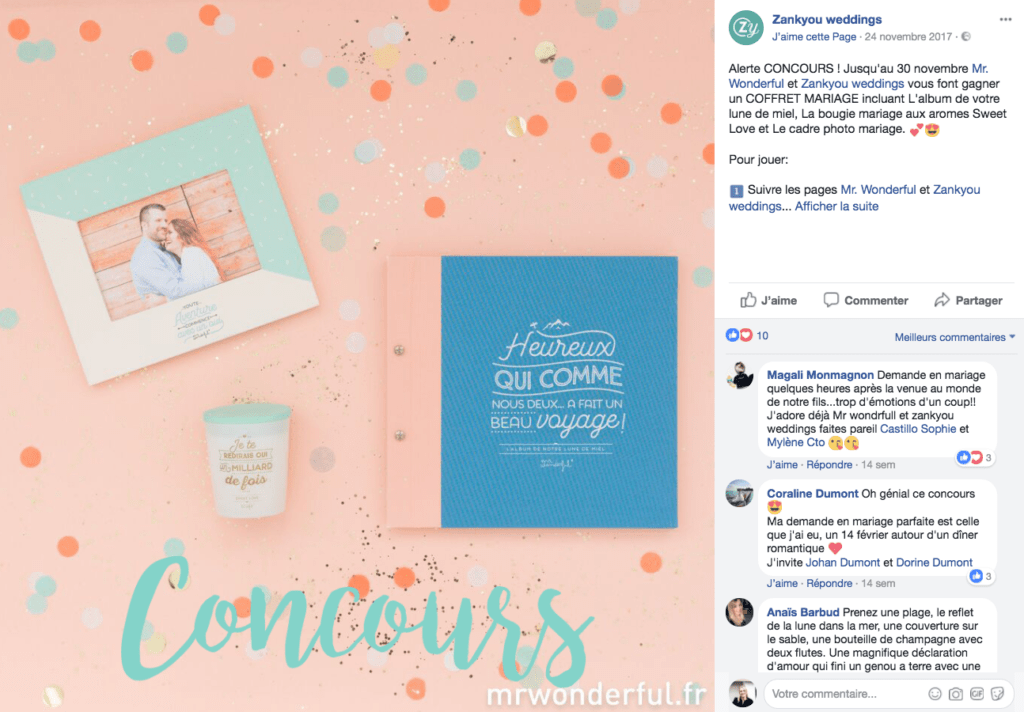Click the Commenter action
The height and width of the screenshot is (712, 1024).
[x=866, y=300]
